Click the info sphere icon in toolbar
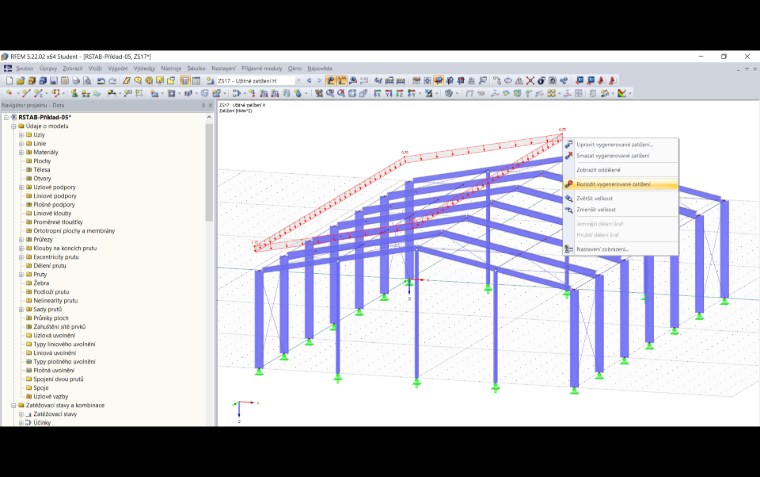The image size is (760, 477). coord(541,80)
